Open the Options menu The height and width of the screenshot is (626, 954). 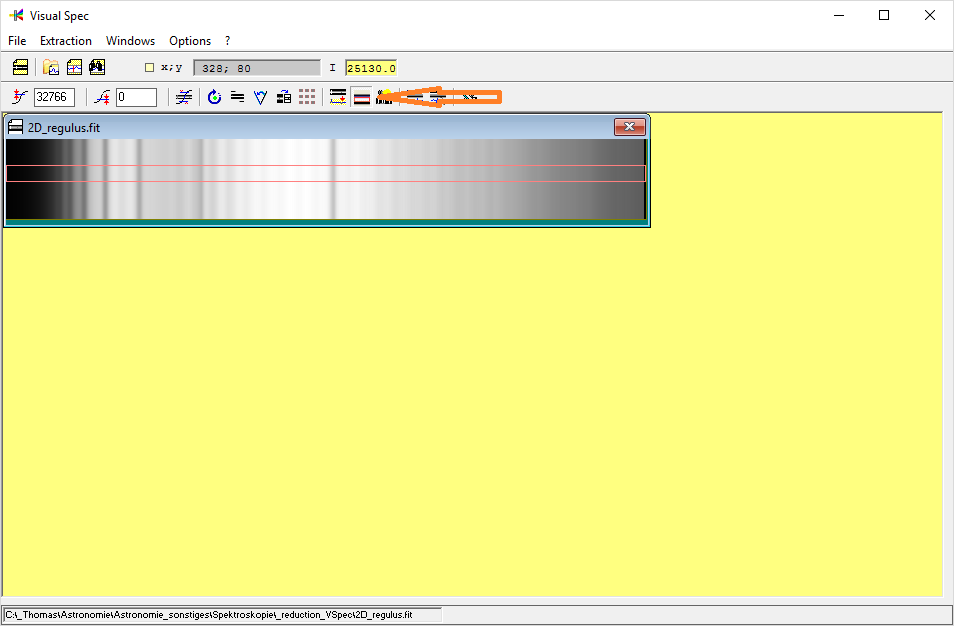(x=189, y=41)
